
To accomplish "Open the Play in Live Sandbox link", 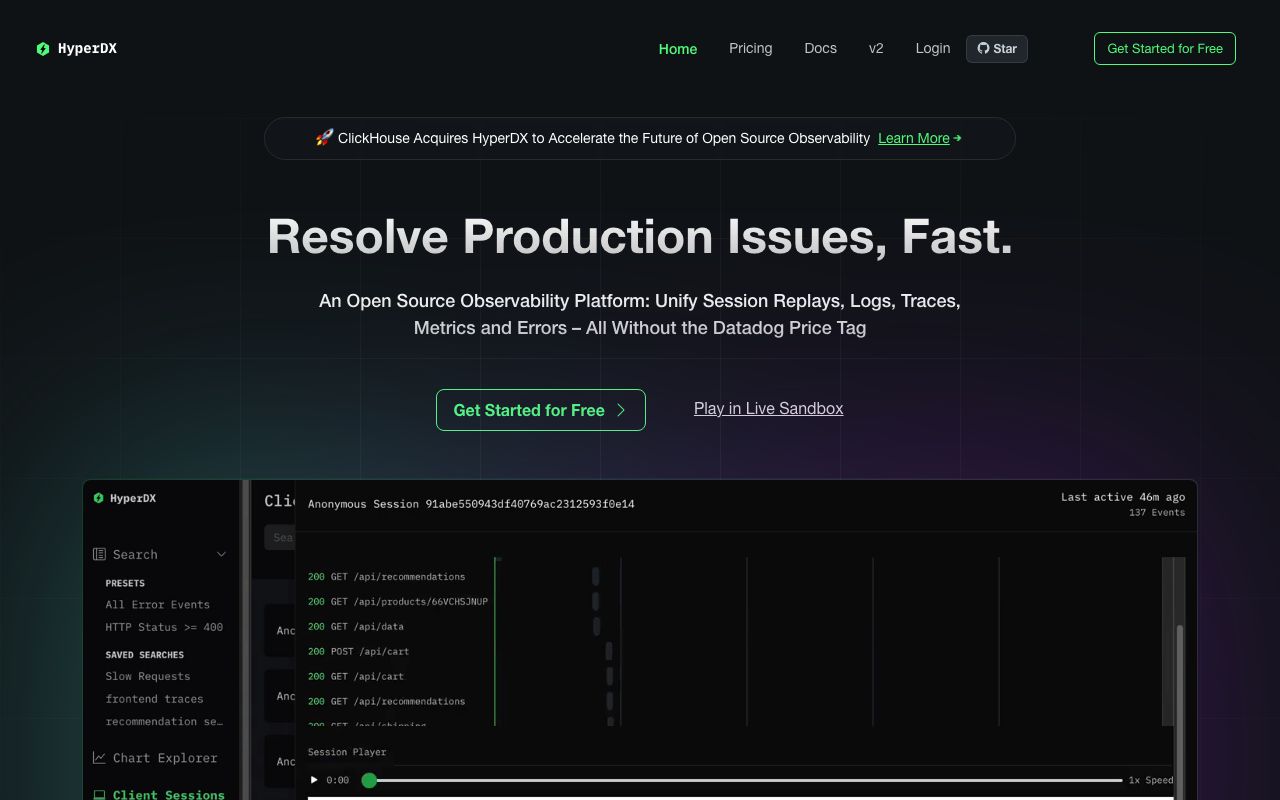I will tap(768, 408).
